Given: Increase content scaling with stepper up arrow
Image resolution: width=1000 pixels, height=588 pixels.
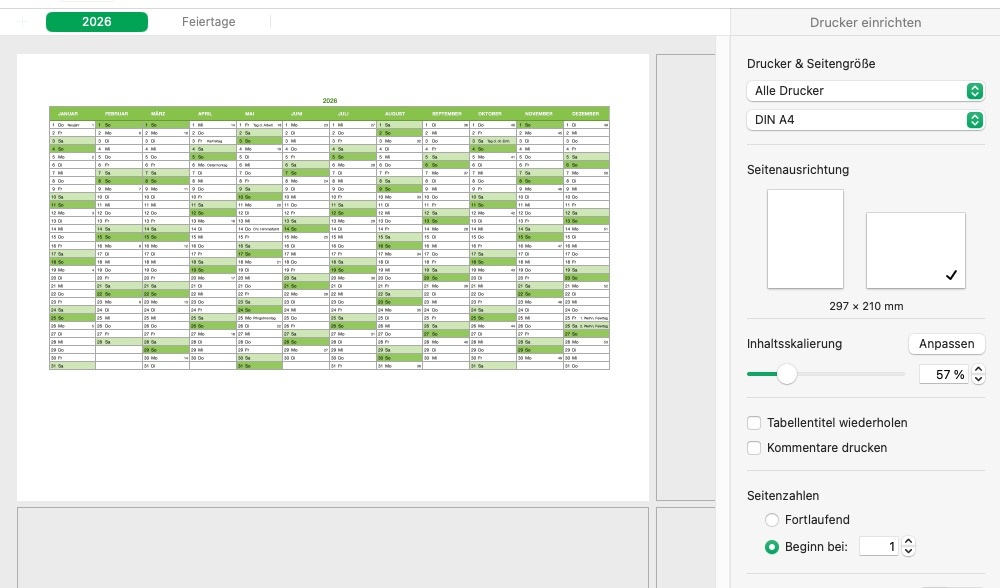Looking at the screenshot, I should (x=978, y=369).
